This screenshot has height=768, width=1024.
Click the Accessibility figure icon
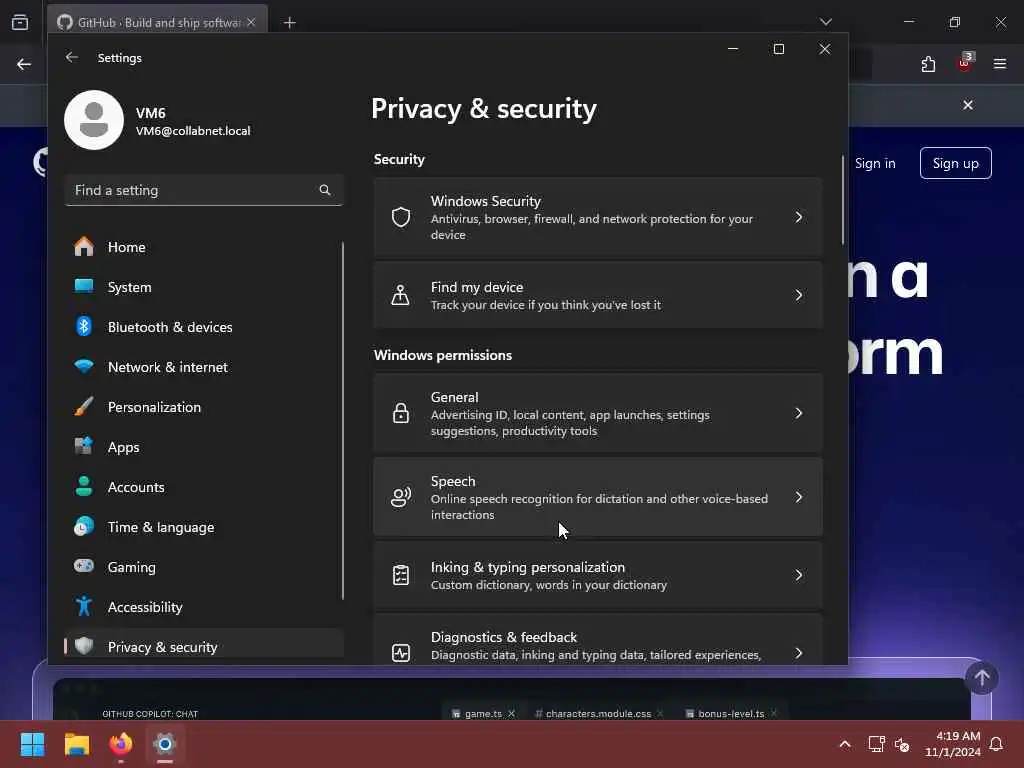pos(84,606)
